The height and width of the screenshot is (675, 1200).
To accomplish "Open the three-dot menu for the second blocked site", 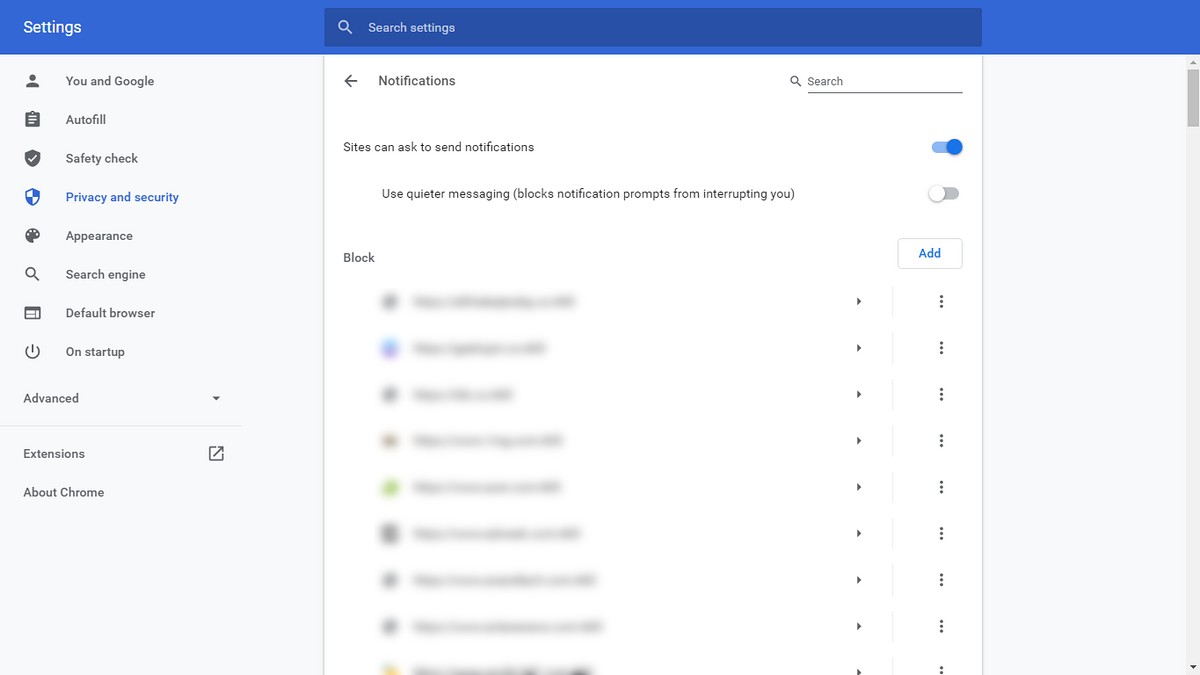I will coord(941,347).
